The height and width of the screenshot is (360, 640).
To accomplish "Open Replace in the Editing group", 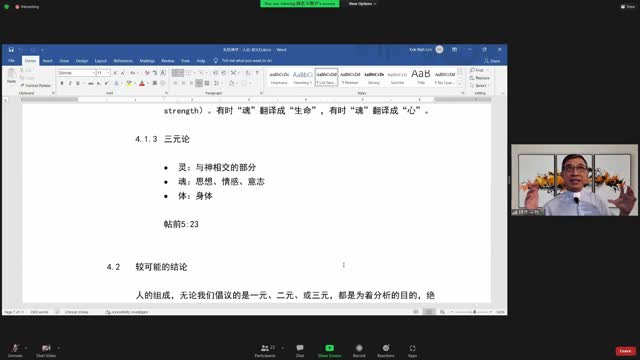I will (480, 78).
